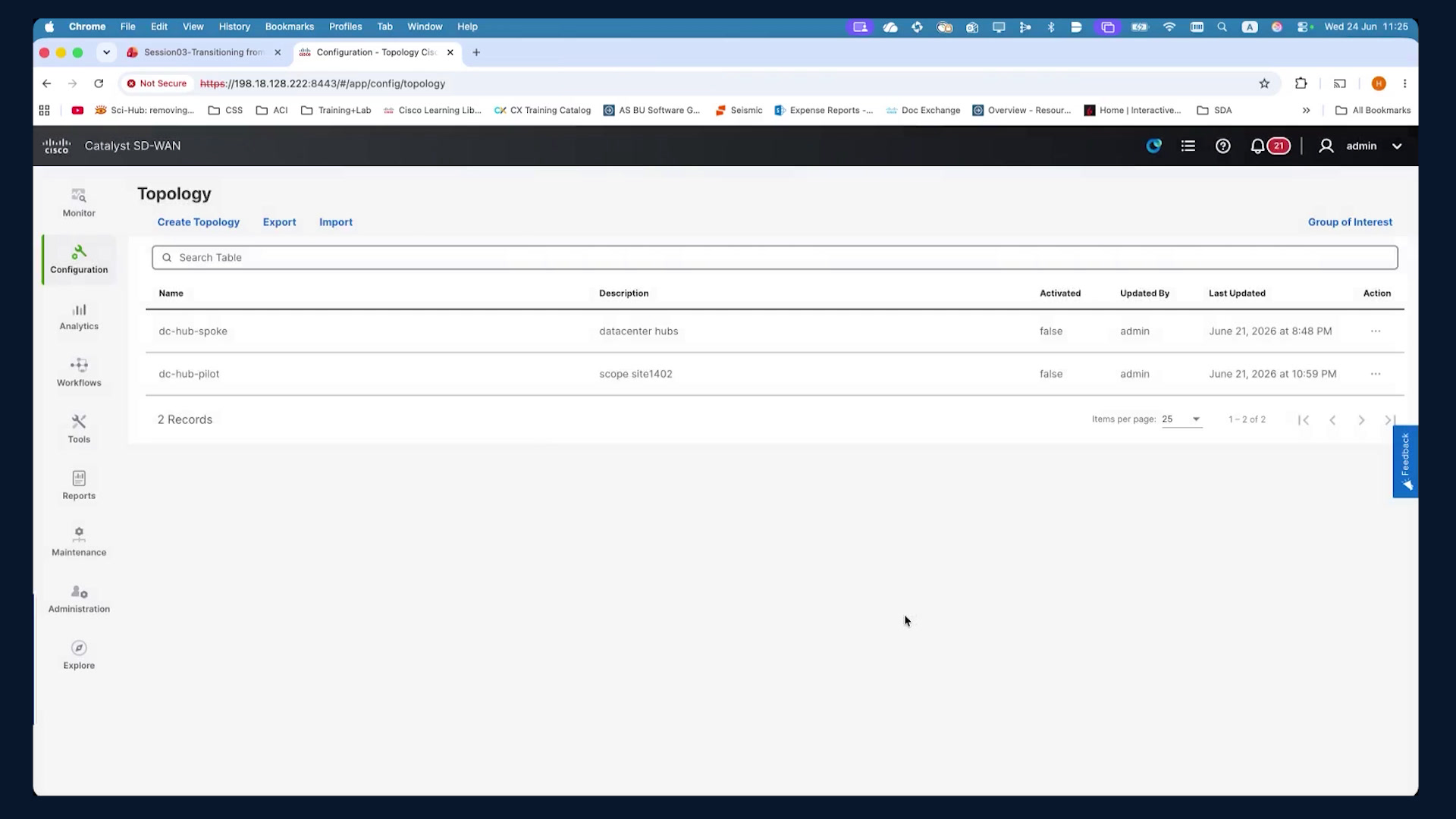Open Reports in the sidebar
1456x819 pixels.
pos(79,485)
